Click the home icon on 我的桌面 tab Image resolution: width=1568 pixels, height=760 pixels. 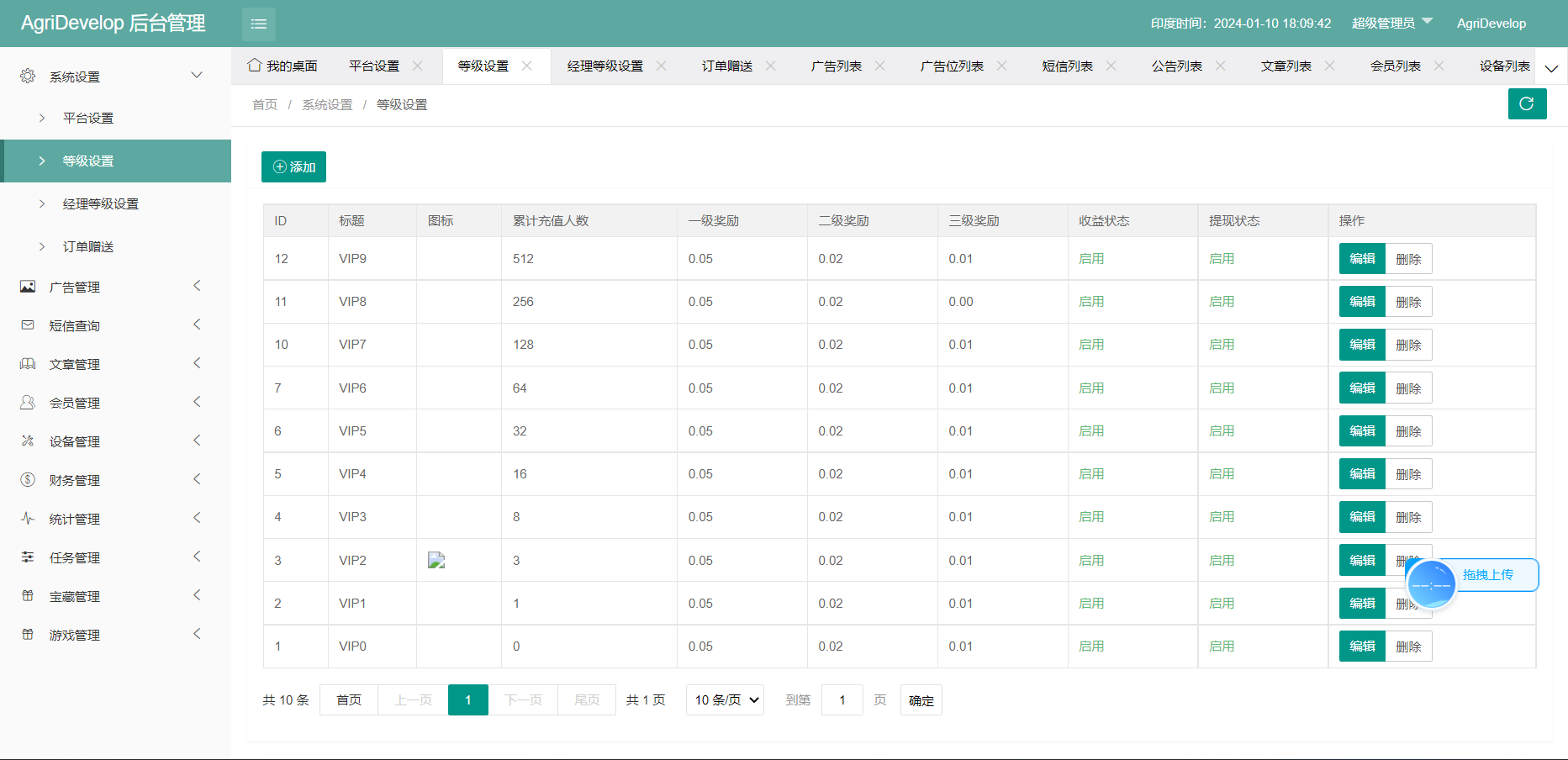click(254, 65)
